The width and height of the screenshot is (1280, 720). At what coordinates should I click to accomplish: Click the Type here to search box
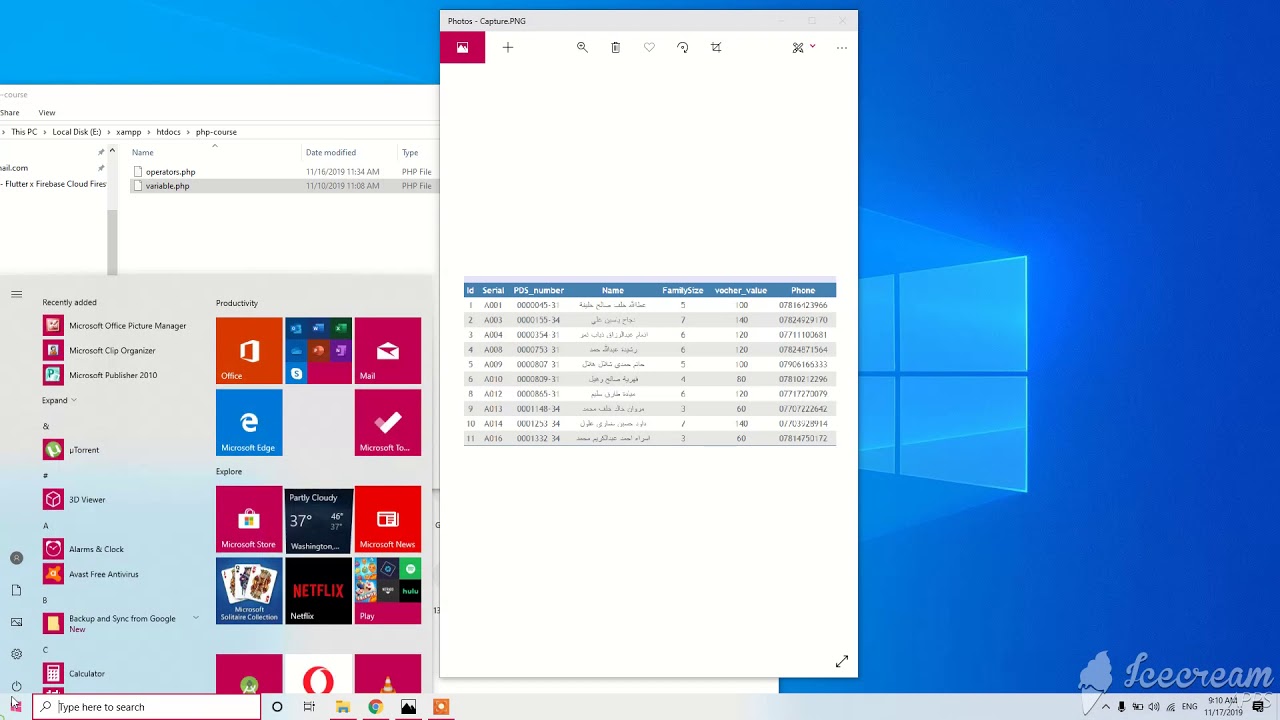tap(147, 707)
